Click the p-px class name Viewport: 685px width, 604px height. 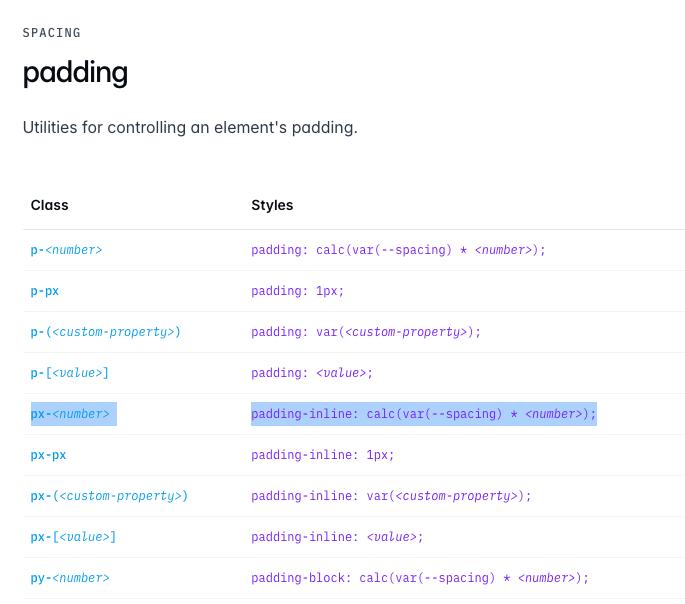(x=45, y=291)
